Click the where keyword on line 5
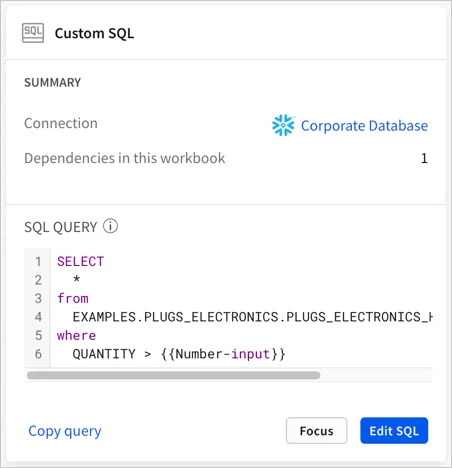Screen dimensions: 452x468 point(76,335)
